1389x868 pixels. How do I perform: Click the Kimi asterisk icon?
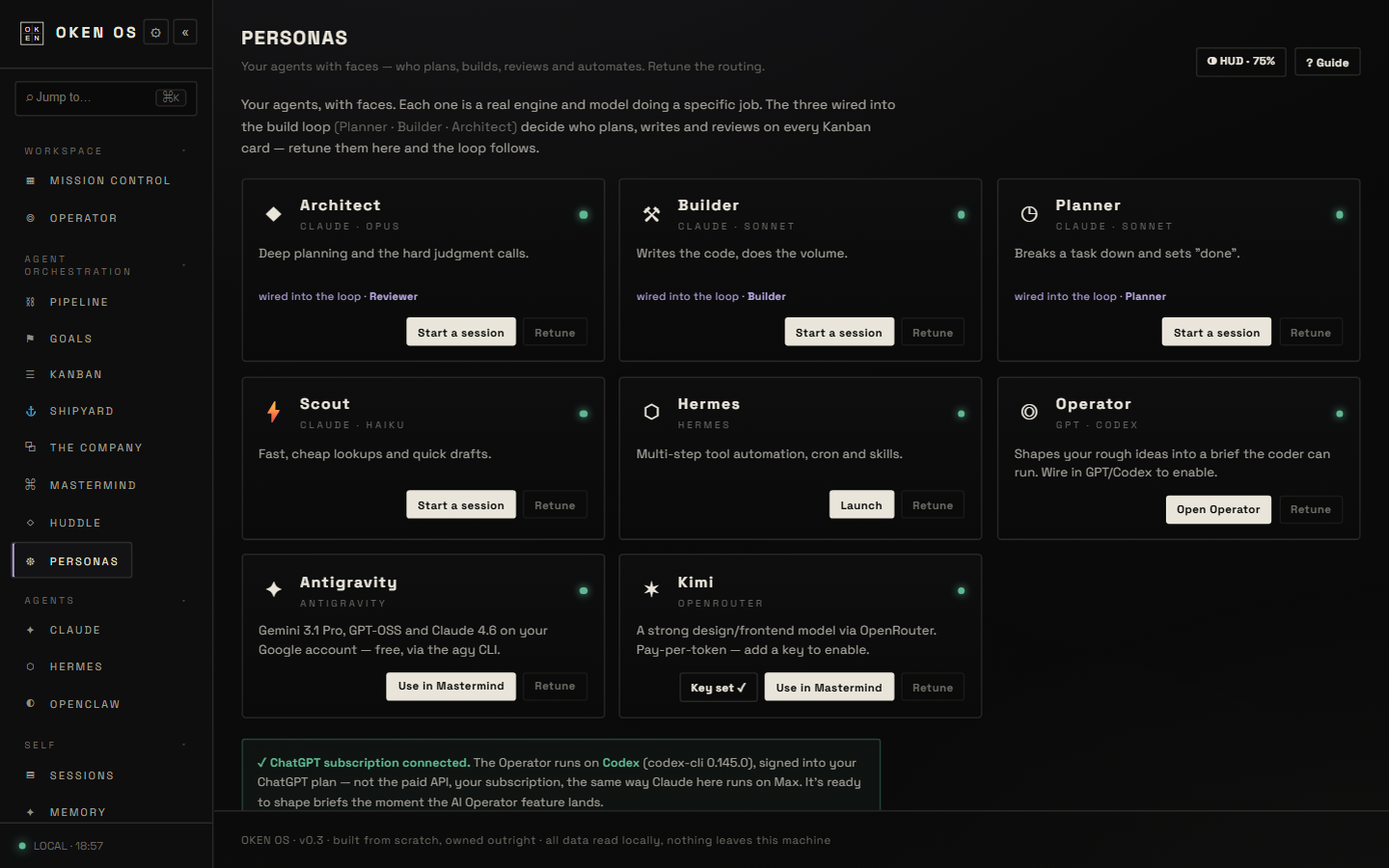[652, 589]
